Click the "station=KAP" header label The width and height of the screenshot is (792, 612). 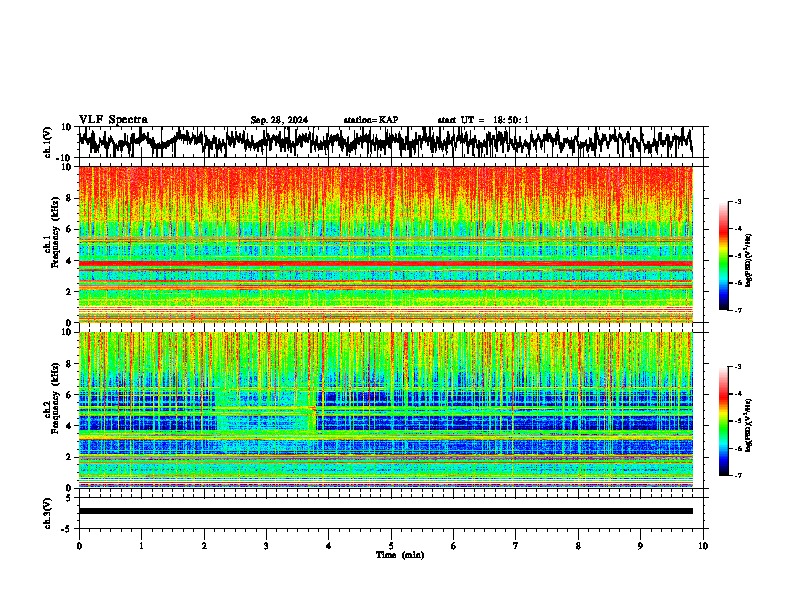371,120
